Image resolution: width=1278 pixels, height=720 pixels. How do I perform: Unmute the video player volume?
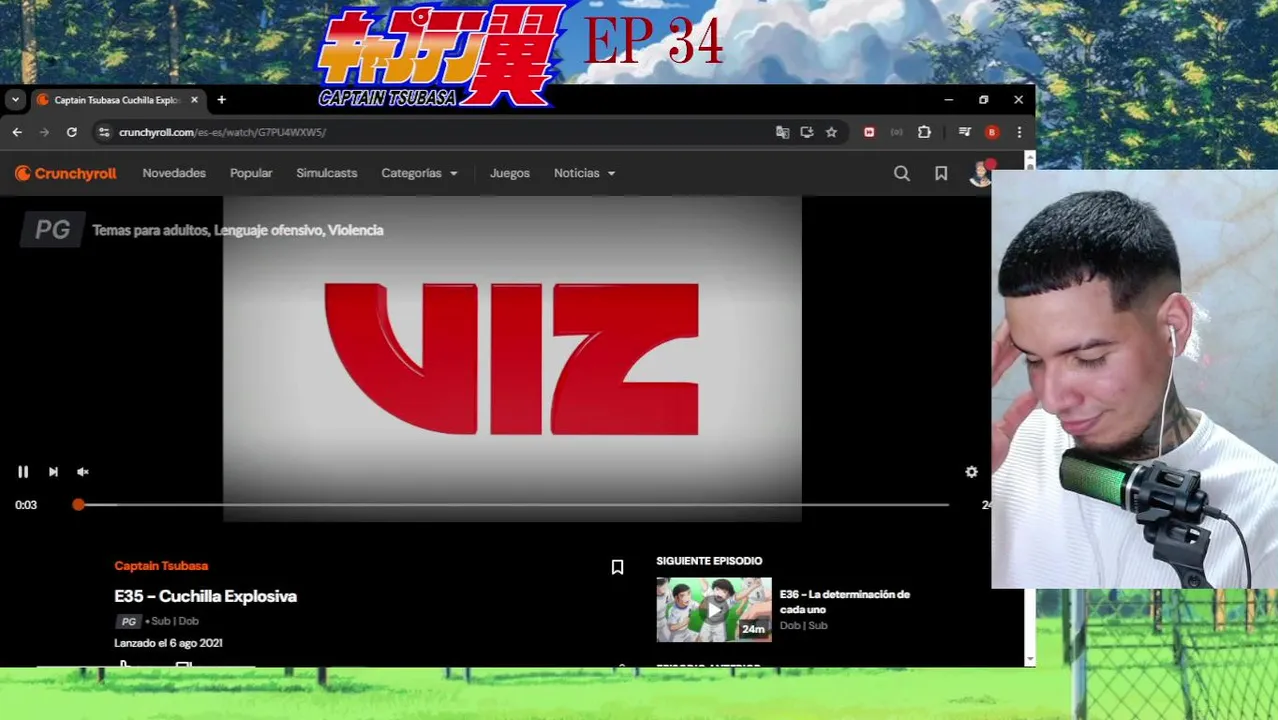pos(83,472)
